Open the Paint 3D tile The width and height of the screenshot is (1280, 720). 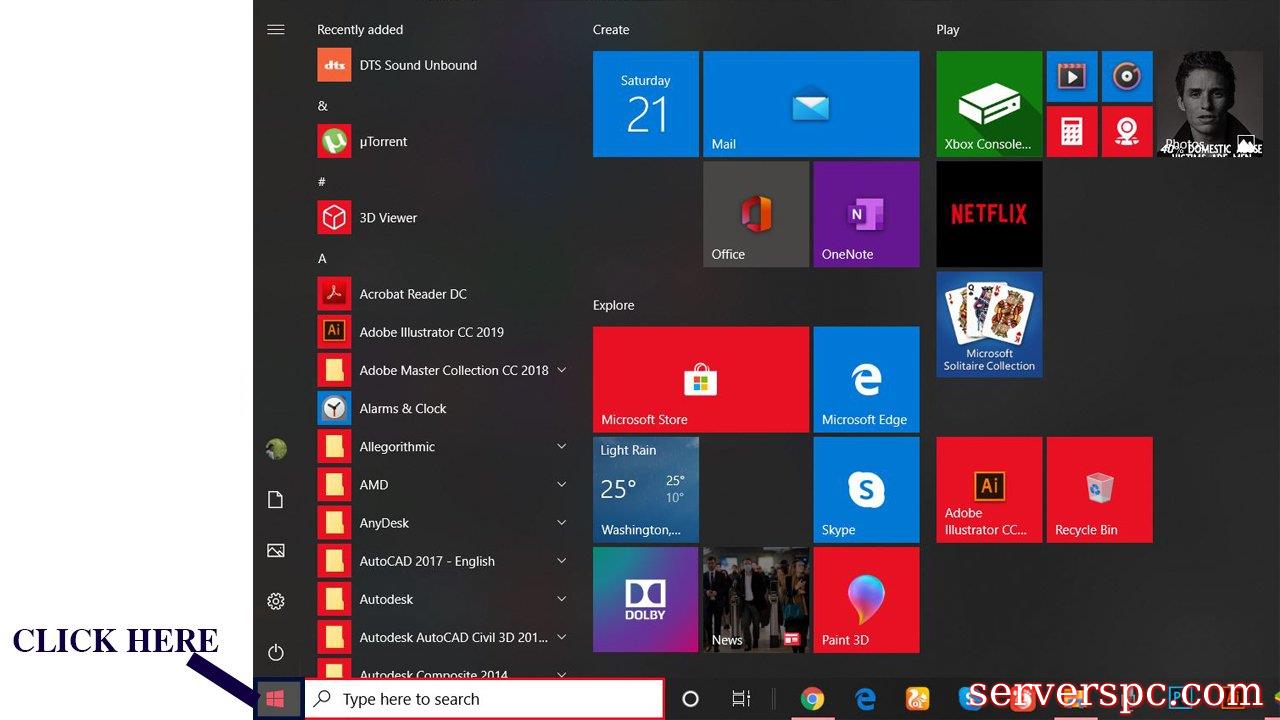tap(865, 600)
